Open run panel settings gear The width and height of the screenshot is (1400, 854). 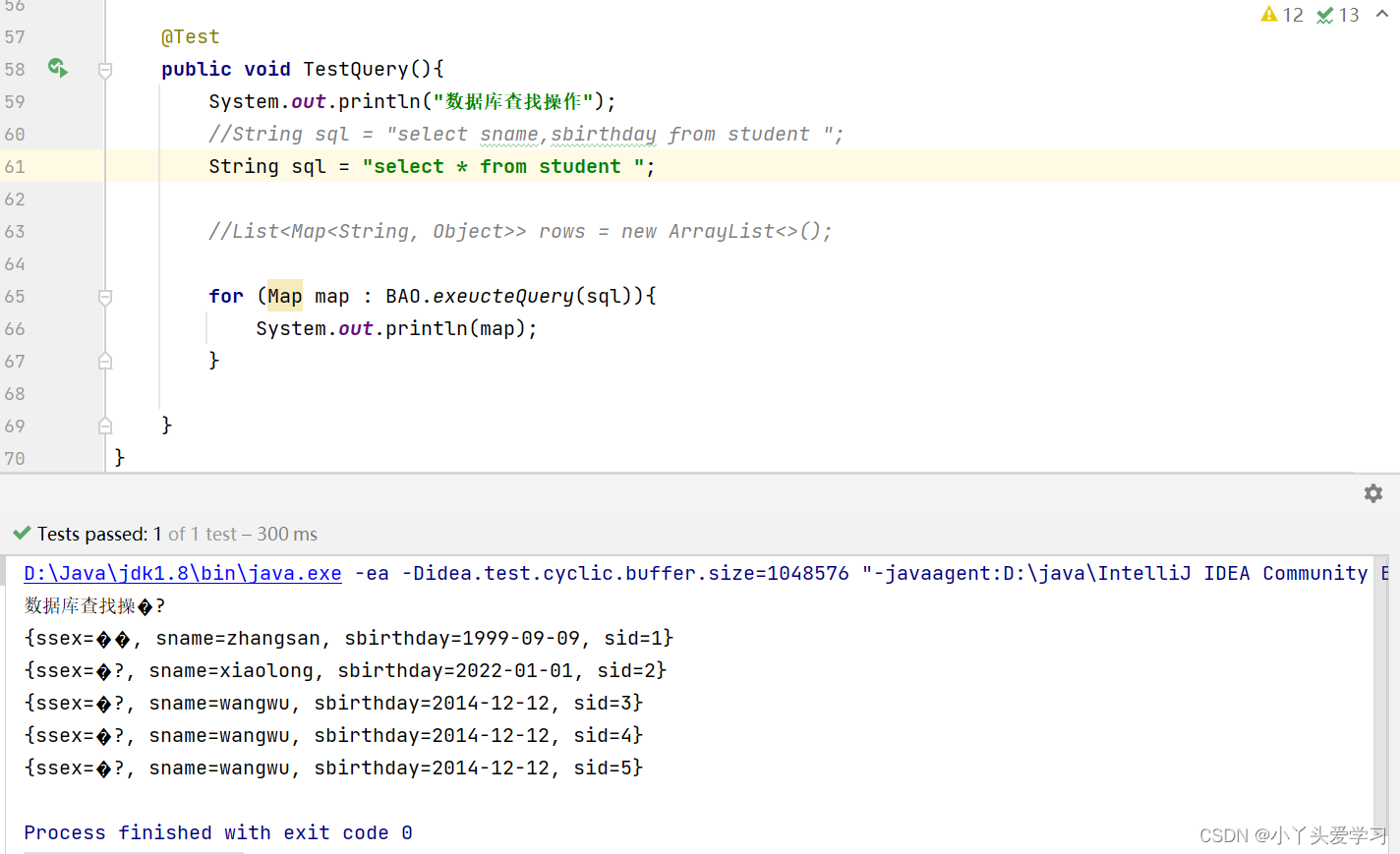click(x=1373, y=493)
